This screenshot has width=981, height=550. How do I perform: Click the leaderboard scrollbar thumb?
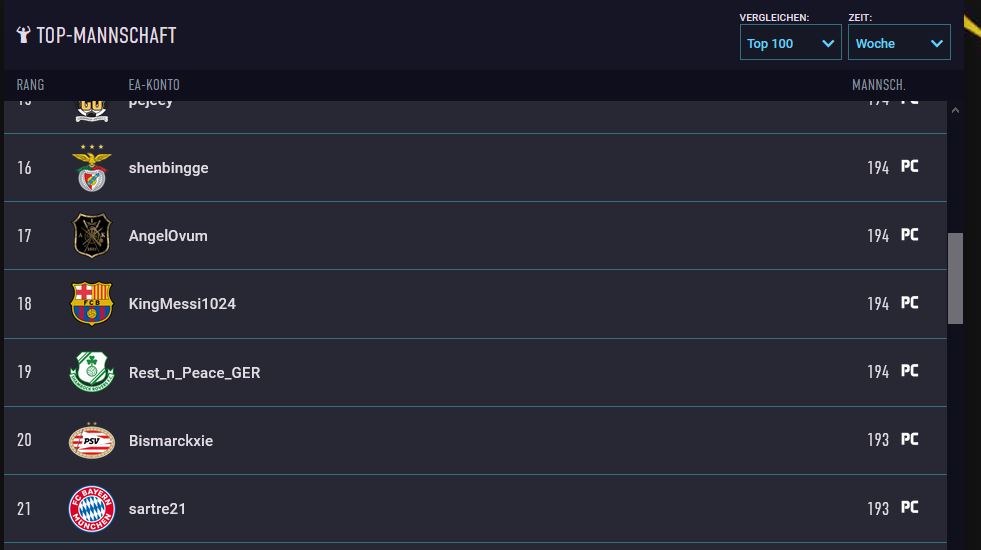point(955,278)
